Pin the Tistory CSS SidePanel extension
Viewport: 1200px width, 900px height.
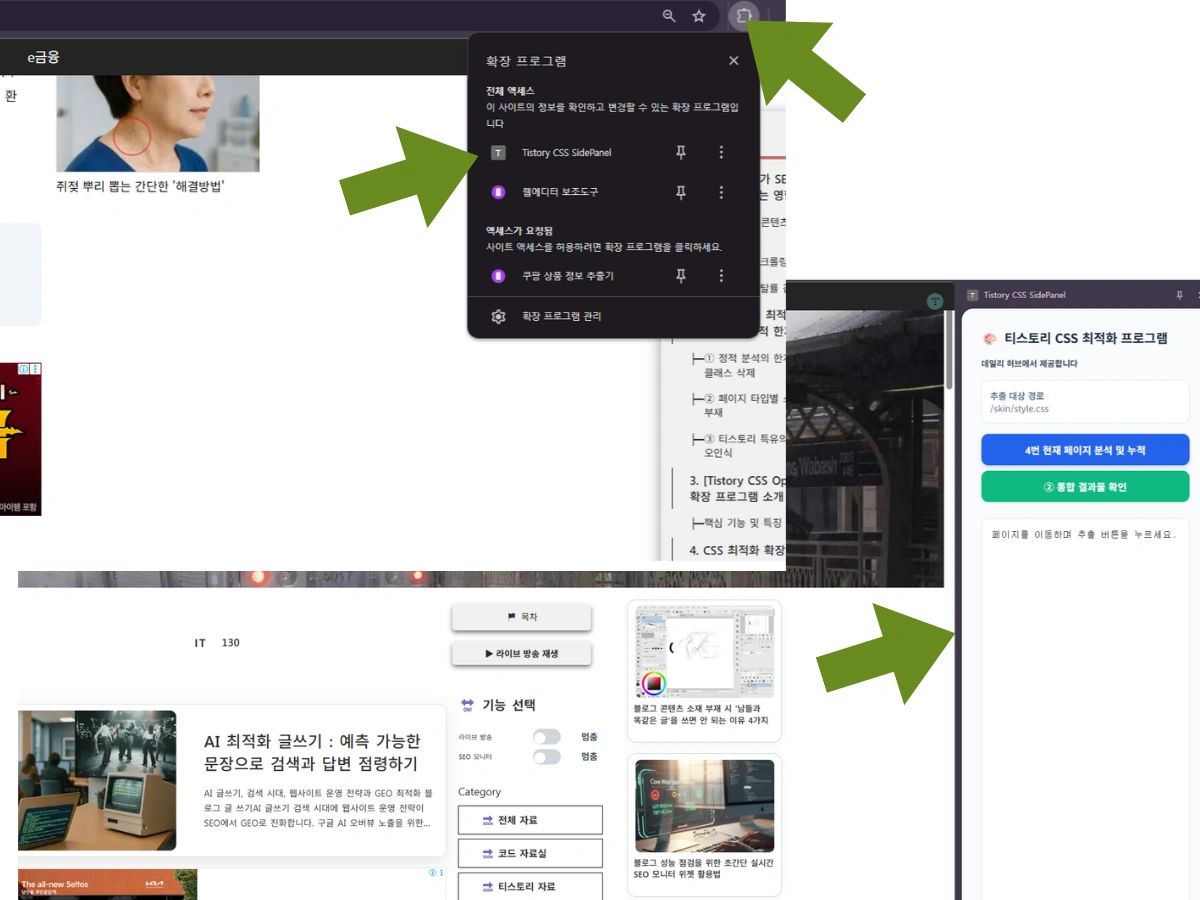(681, 152)
